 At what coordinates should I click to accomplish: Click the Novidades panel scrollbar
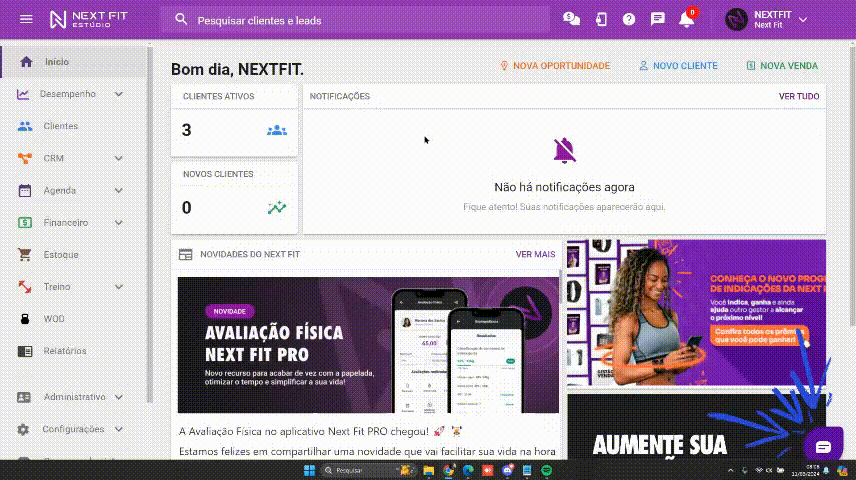click(x=561, y=287)
